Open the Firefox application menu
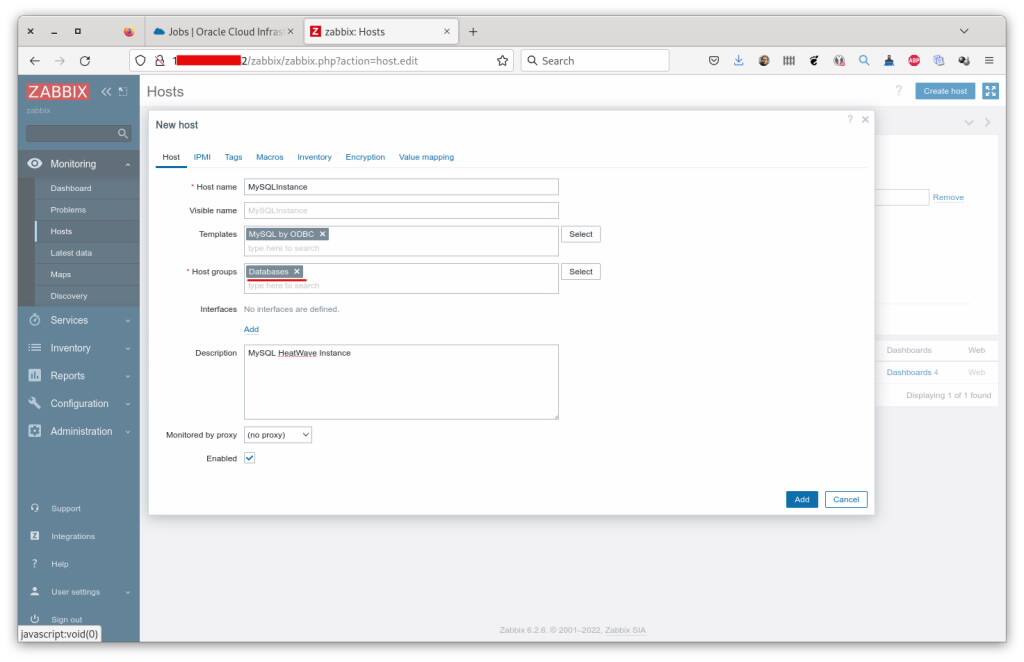 tap(989, 61)
